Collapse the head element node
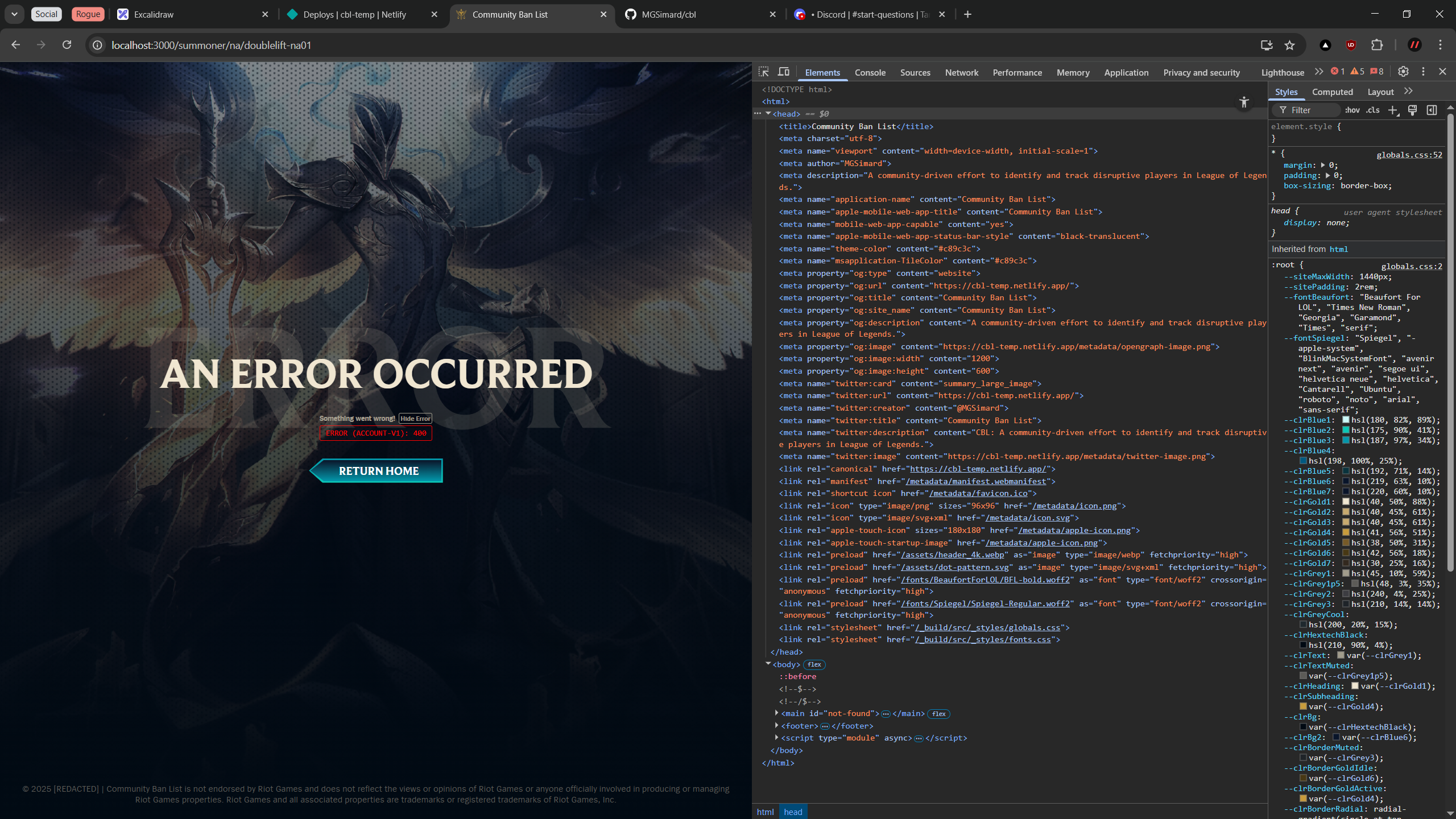This screenshot has height=819, width=1456. (x=768, y=114)
